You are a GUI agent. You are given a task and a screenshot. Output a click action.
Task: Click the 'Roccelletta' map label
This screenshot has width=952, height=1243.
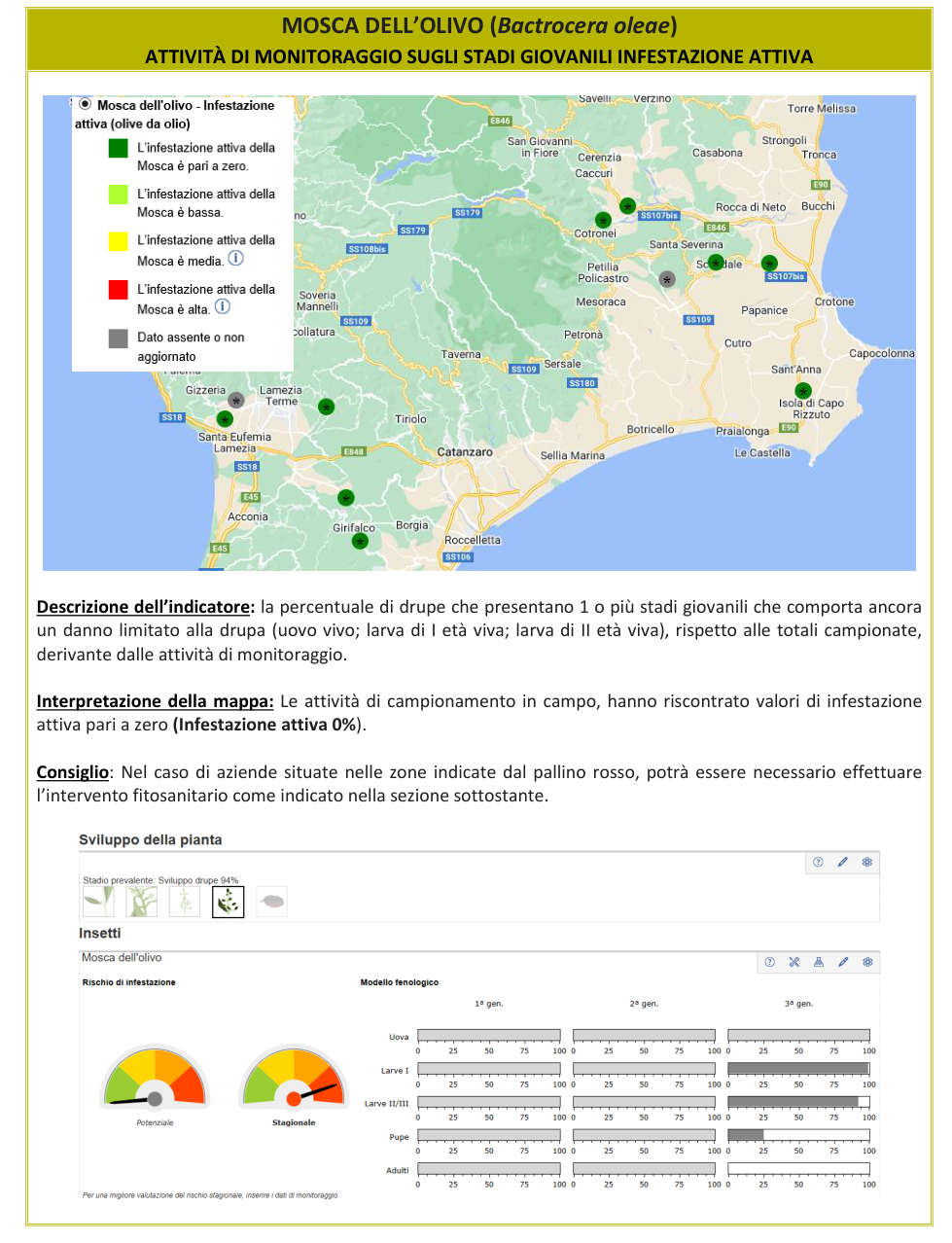[473, 540]
